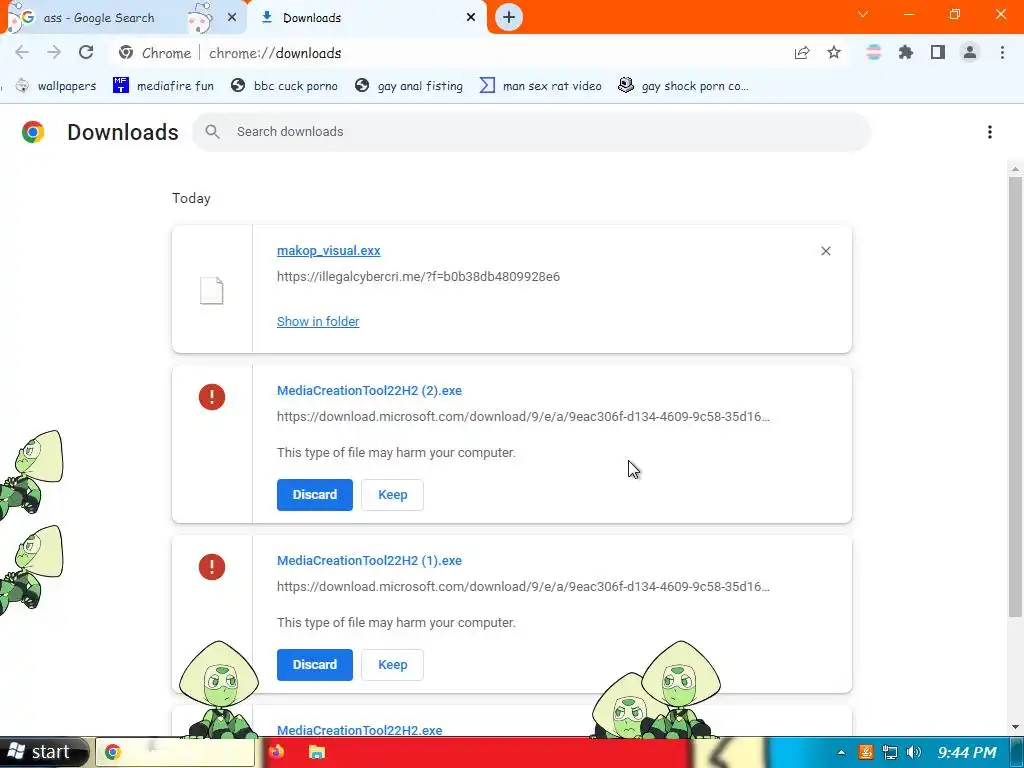Click the Microsoft URL under MediaCreationTool22H2 (2).exe

click(x=523, y=417)
